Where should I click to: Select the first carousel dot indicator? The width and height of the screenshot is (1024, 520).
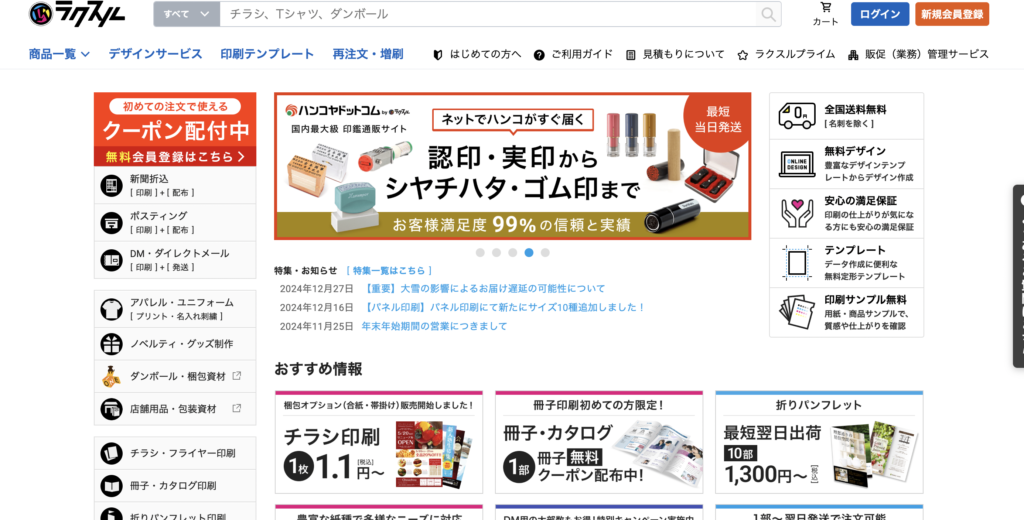point(480,253)
